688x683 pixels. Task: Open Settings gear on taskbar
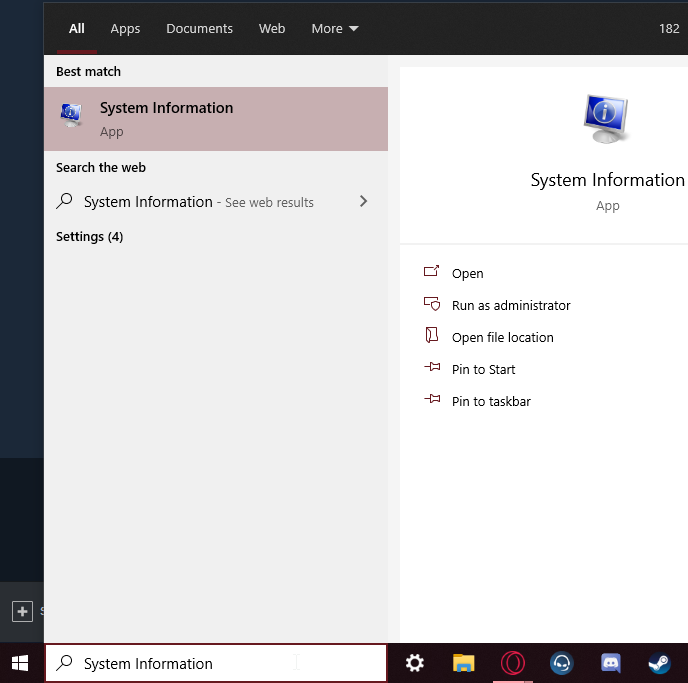pyautogui.click(x=414, y=663)
